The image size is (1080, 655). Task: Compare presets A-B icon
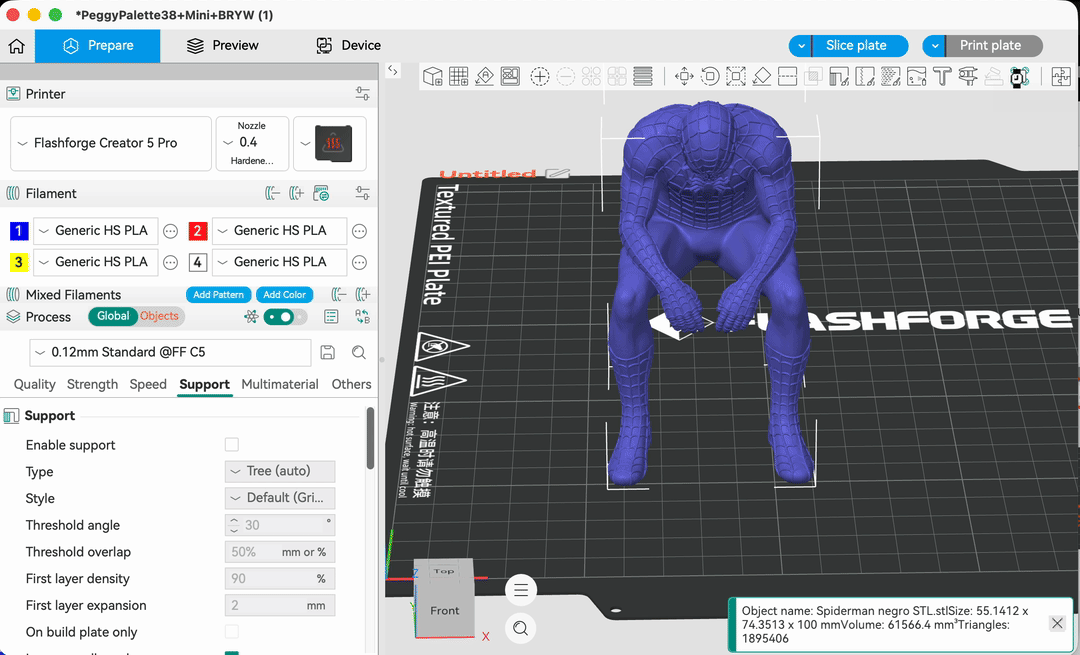click(362, 317)
